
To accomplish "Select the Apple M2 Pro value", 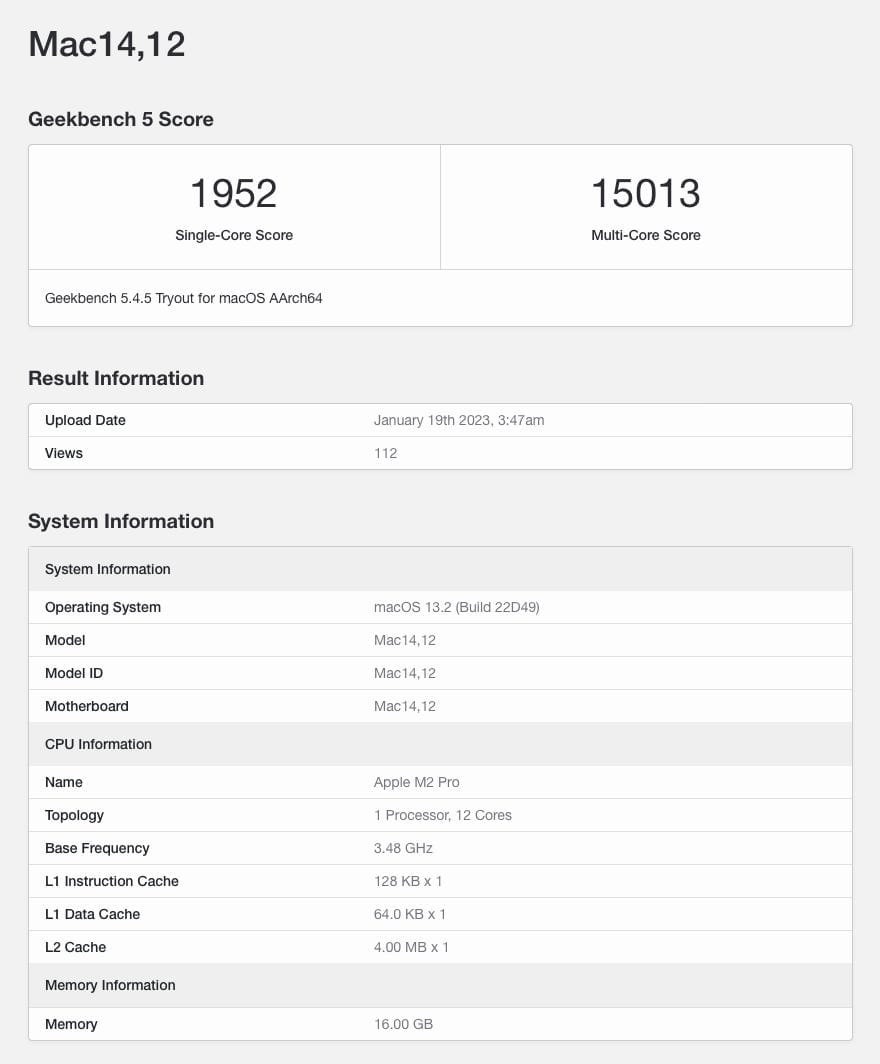I will (x=417, y=782).
